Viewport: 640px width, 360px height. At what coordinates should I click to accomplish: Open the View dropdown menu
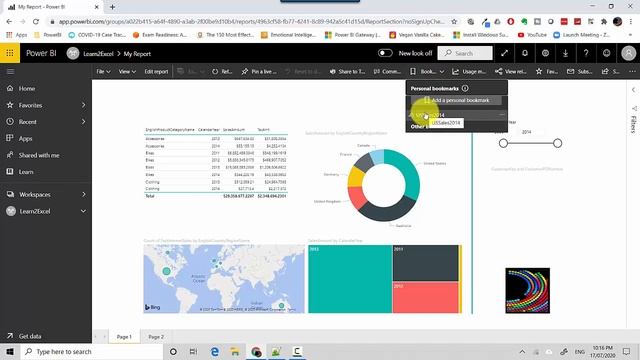tap(127, 71)
